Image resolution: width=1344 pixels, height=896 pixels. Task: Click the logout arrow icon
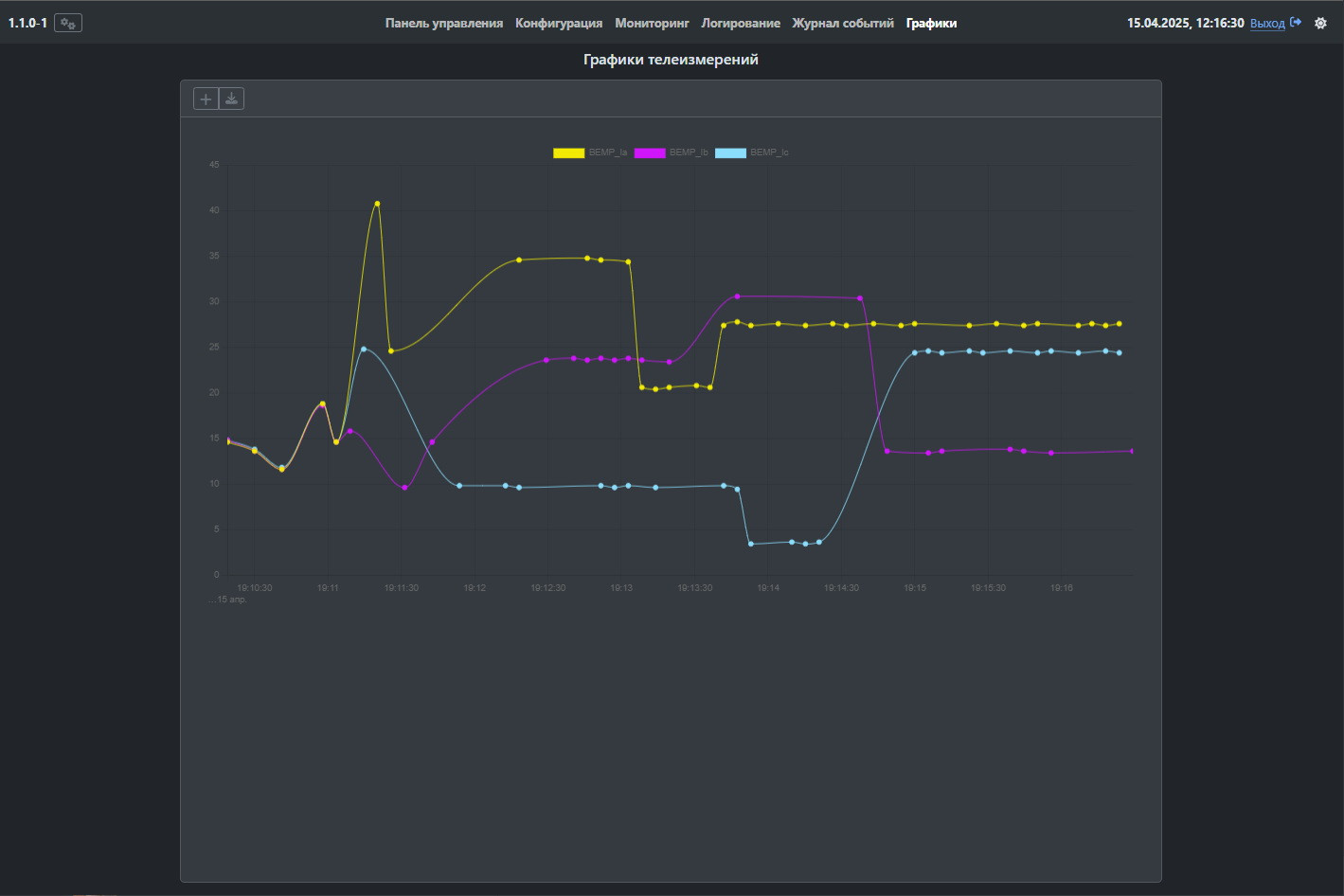1296,23
